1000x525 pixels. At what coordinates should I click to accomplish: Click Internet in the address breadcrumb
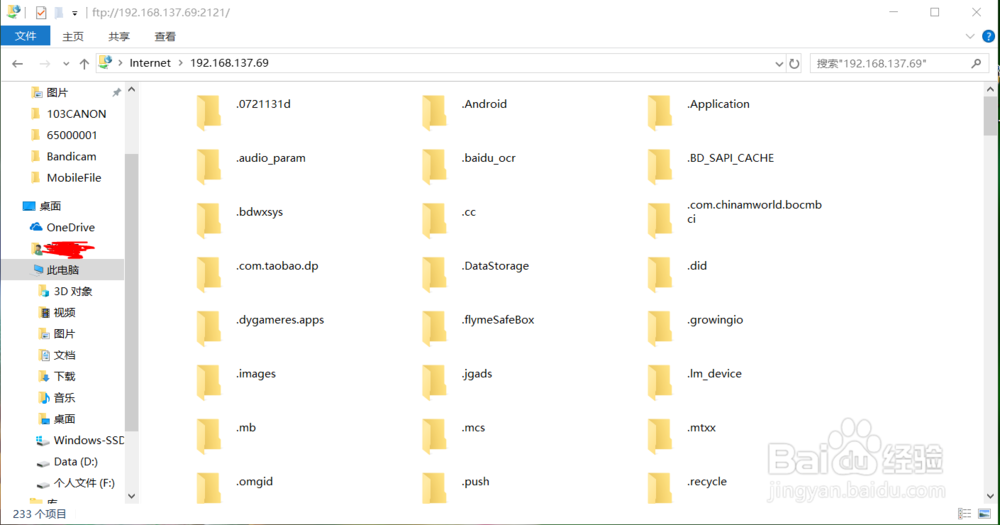[150, 63]
